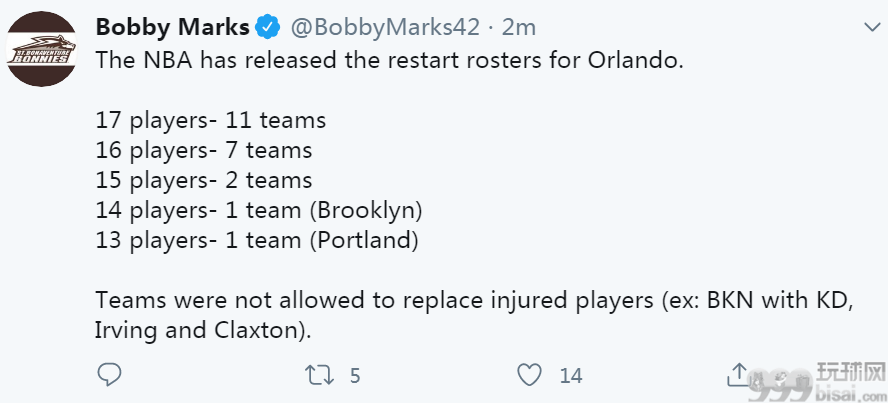Click the reply speech bubble icon
888x403 pixels.
[109, 375]
